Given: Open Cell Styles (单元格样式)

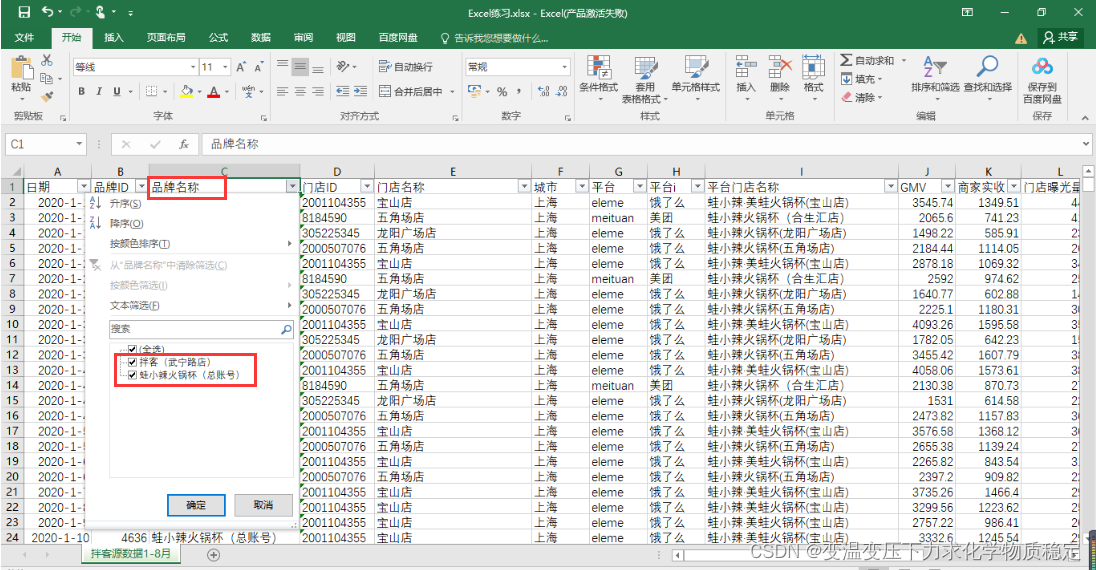Looking at the screenshot, I should tap(695, 78).
